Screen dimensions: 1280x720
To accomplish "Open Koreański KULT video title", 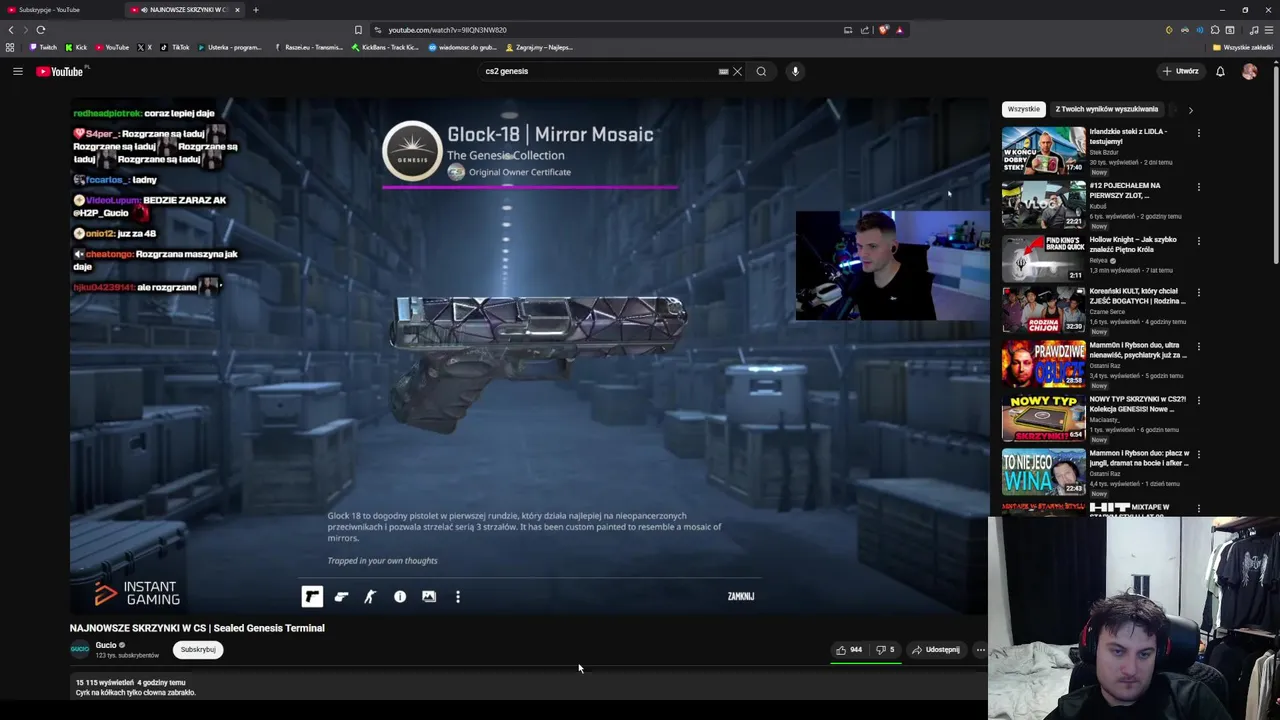I will tap(1137, 296).
